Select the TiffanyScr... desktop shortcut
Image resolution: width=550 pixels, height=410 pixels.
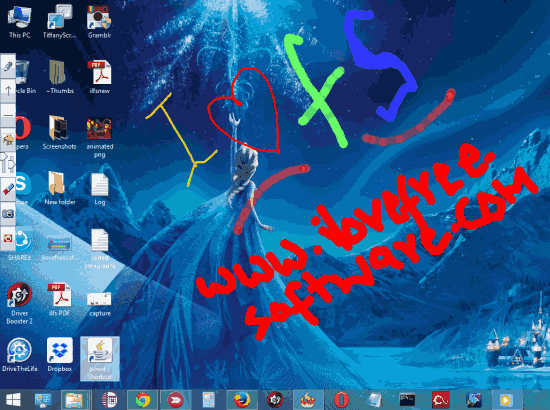click(x=59, y=22)
